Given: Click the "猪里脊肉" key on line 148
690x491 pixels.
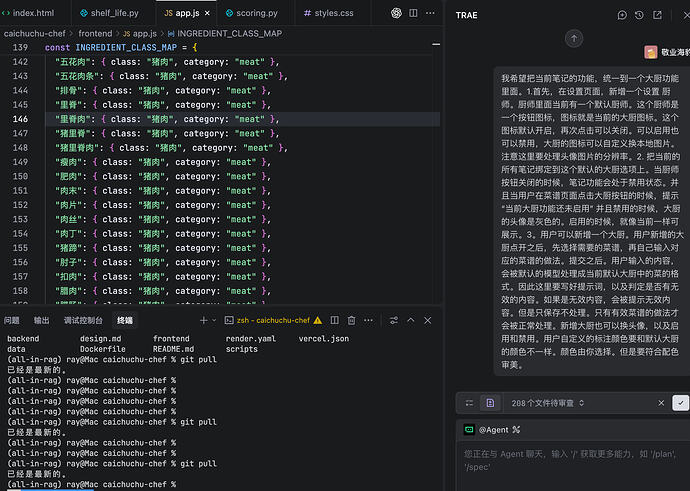Looking at the screenshot, I should pyautogui.click(x=78, y=148).
